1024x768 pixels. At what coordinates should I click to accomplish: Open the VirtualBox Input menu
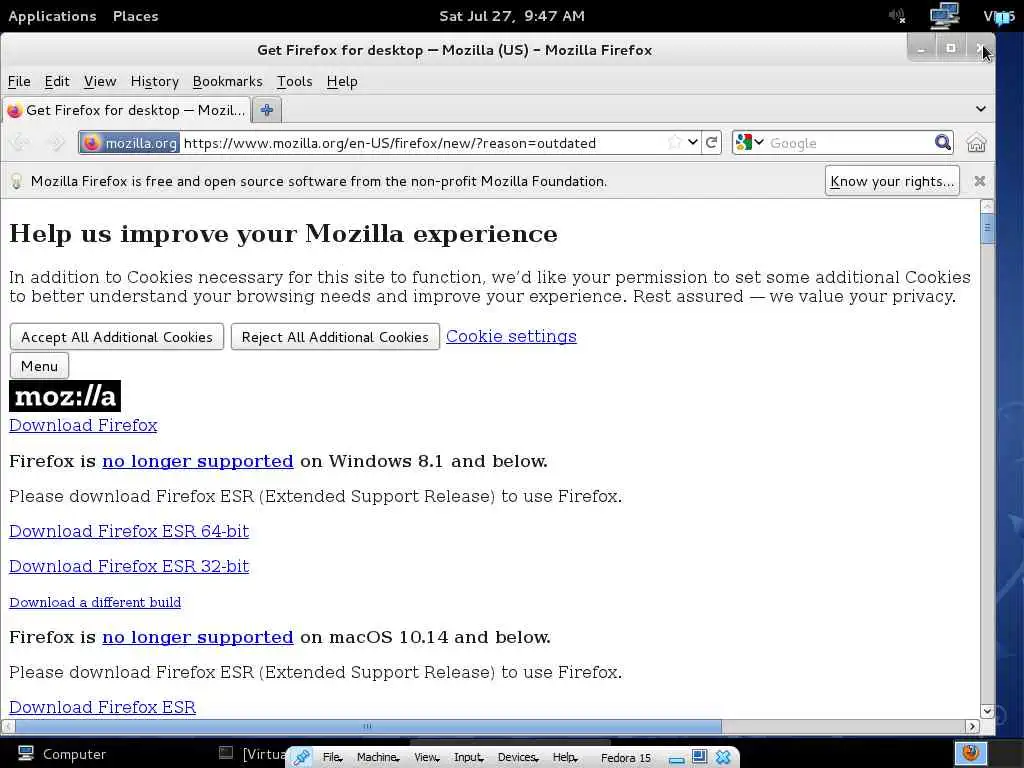468,758
